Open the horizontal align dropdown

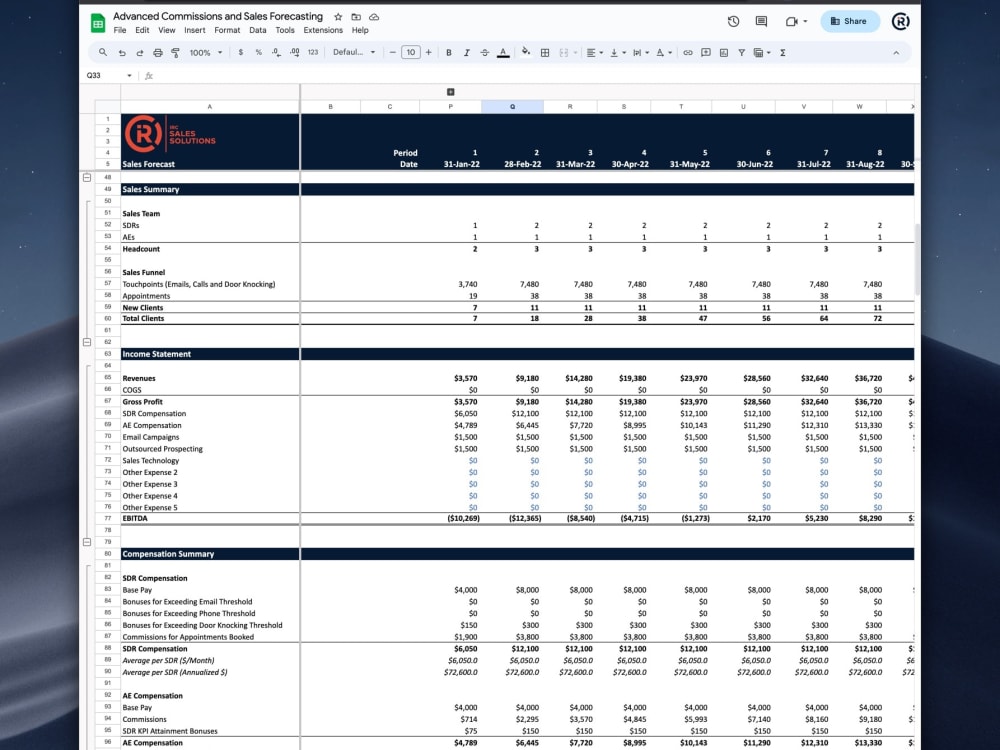pyautogui.click(x=594, y=53)
